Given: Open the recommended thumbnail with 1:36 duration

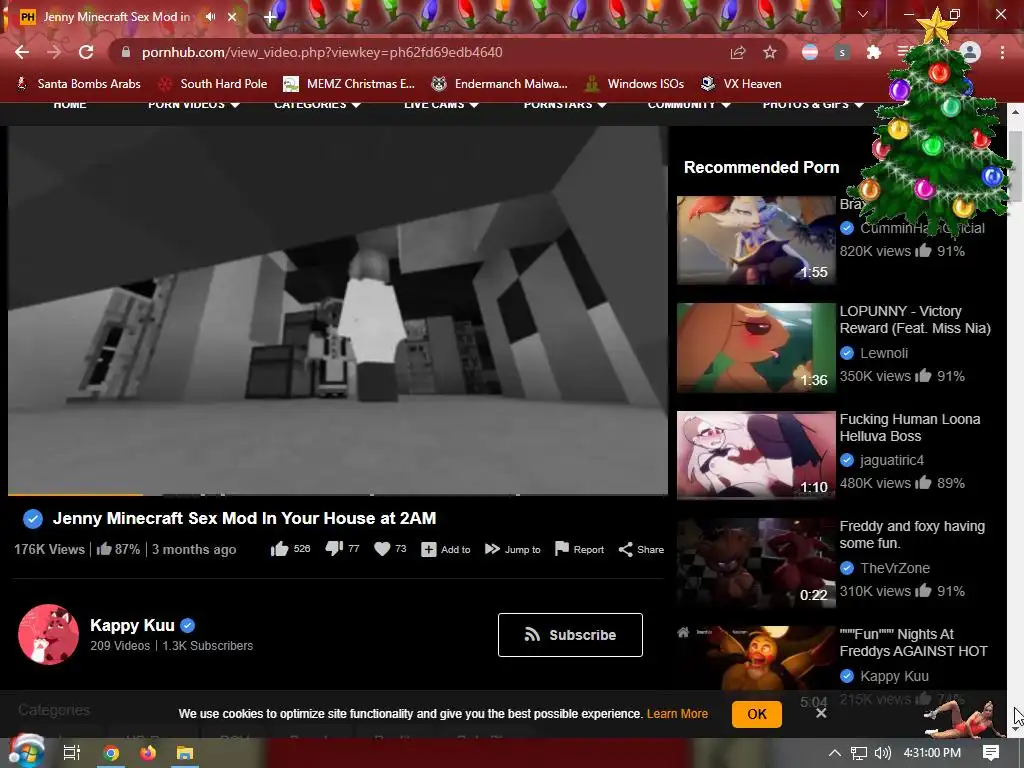Looking at the screenshot, I should 756,347.
